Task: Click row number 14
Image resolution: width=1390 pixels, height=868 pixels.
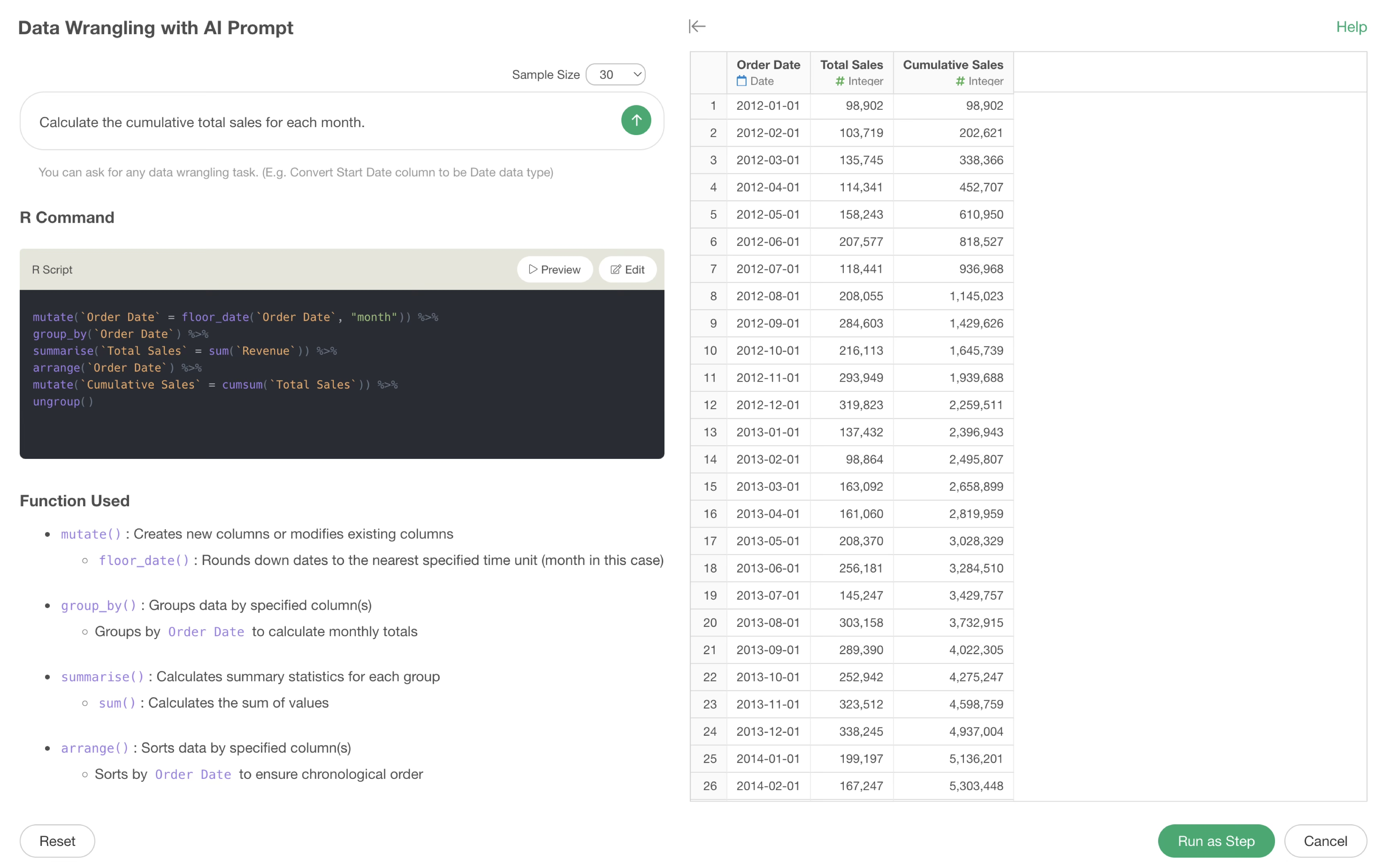Action: tap(709, 459)
